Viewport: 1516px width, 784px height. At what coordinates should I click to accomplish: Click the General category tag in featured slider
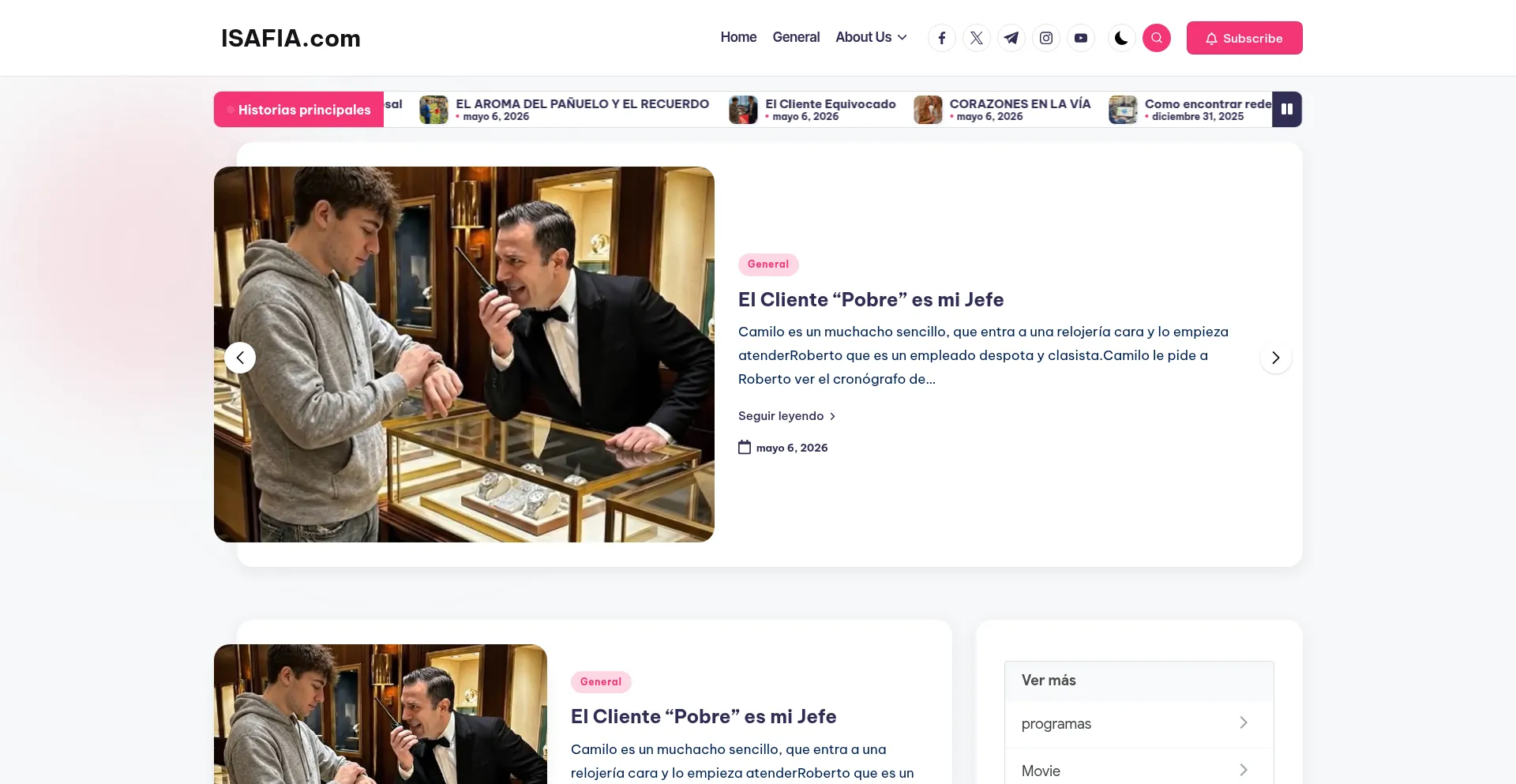pos(768,264)
